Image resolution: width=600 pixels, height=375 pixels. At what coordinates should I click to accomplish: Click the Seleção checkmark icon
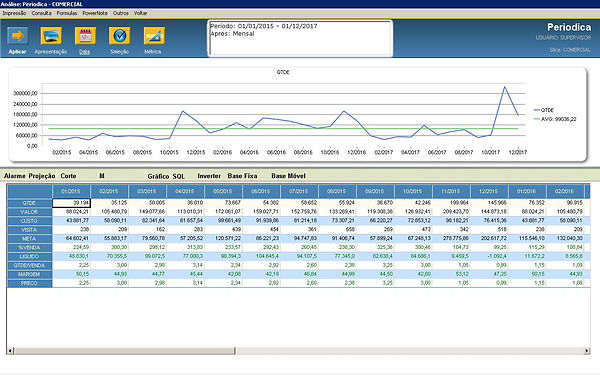(119, 36)
